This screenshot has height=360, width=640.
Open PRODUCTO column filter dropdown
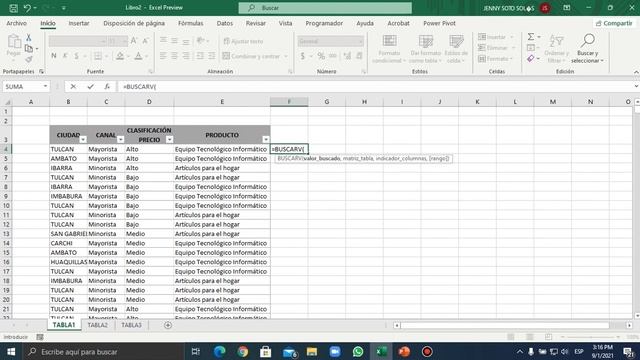click(x=266, y=140)
